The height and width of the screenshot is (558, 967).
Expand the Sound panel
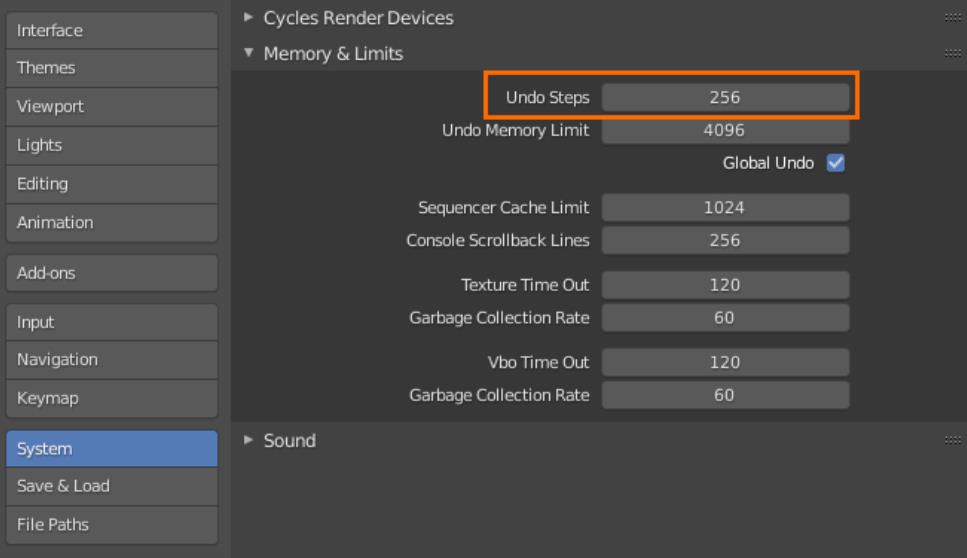point(249,440)
